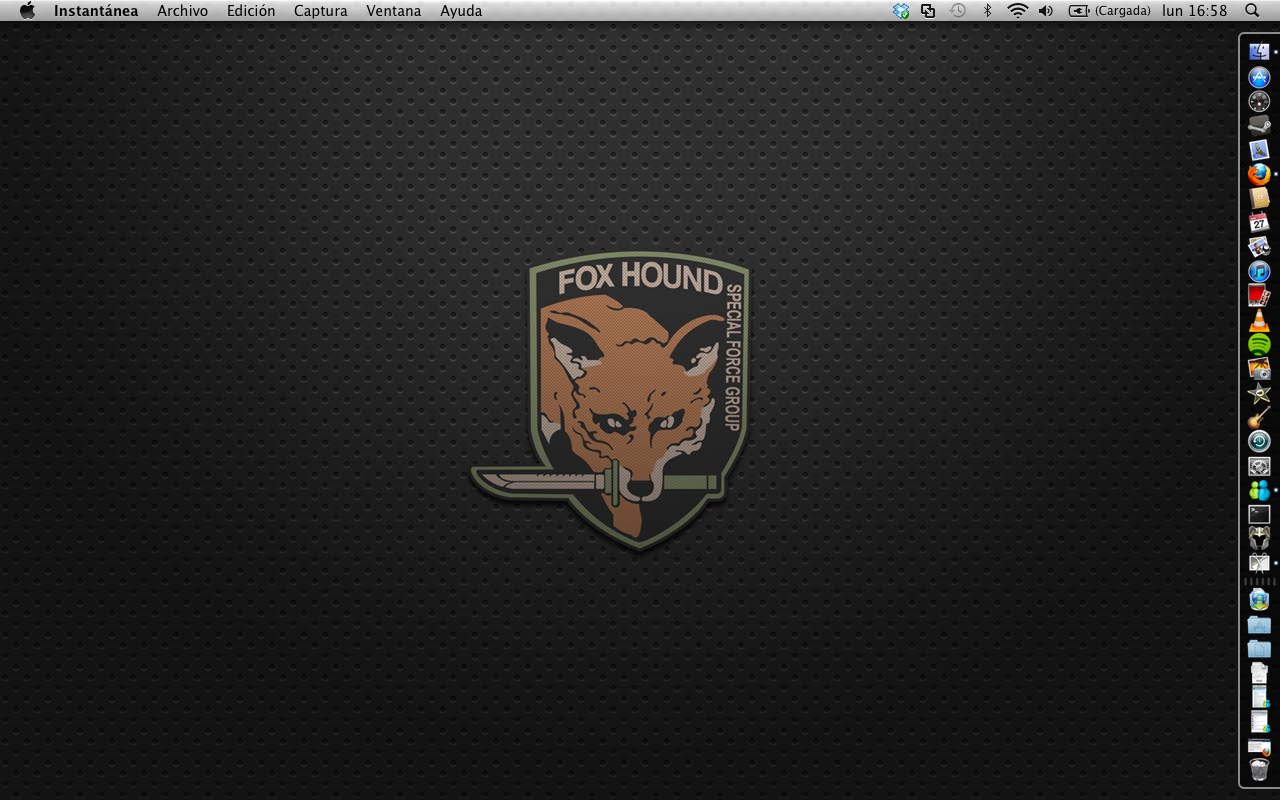Open the Captura menu

click(321, 11)
